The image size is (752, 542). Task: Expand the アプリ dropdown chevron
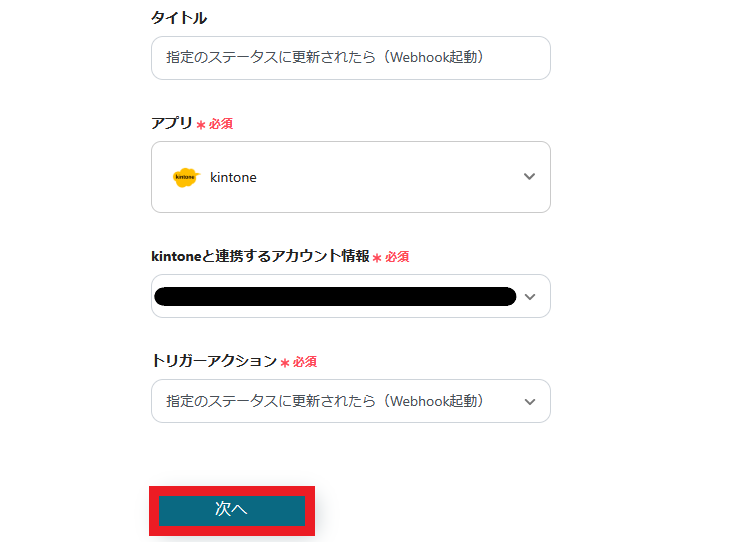point(529,177)
